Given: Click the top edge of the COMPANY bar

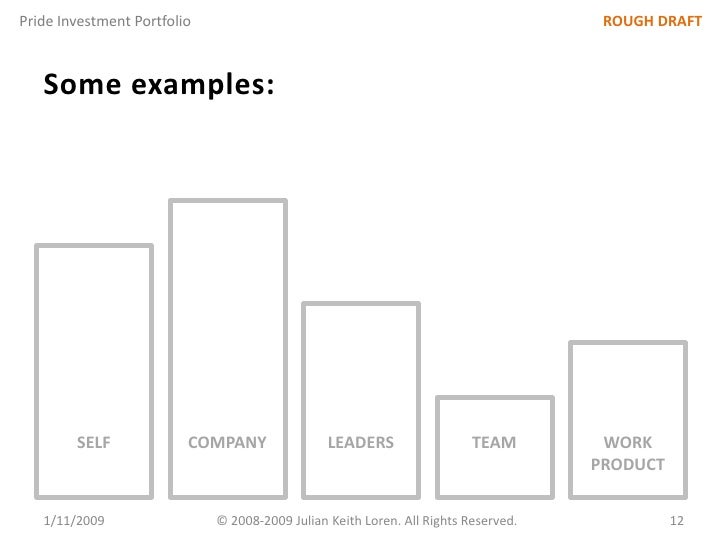Looking at the screenshot, I should pos(227,201).
